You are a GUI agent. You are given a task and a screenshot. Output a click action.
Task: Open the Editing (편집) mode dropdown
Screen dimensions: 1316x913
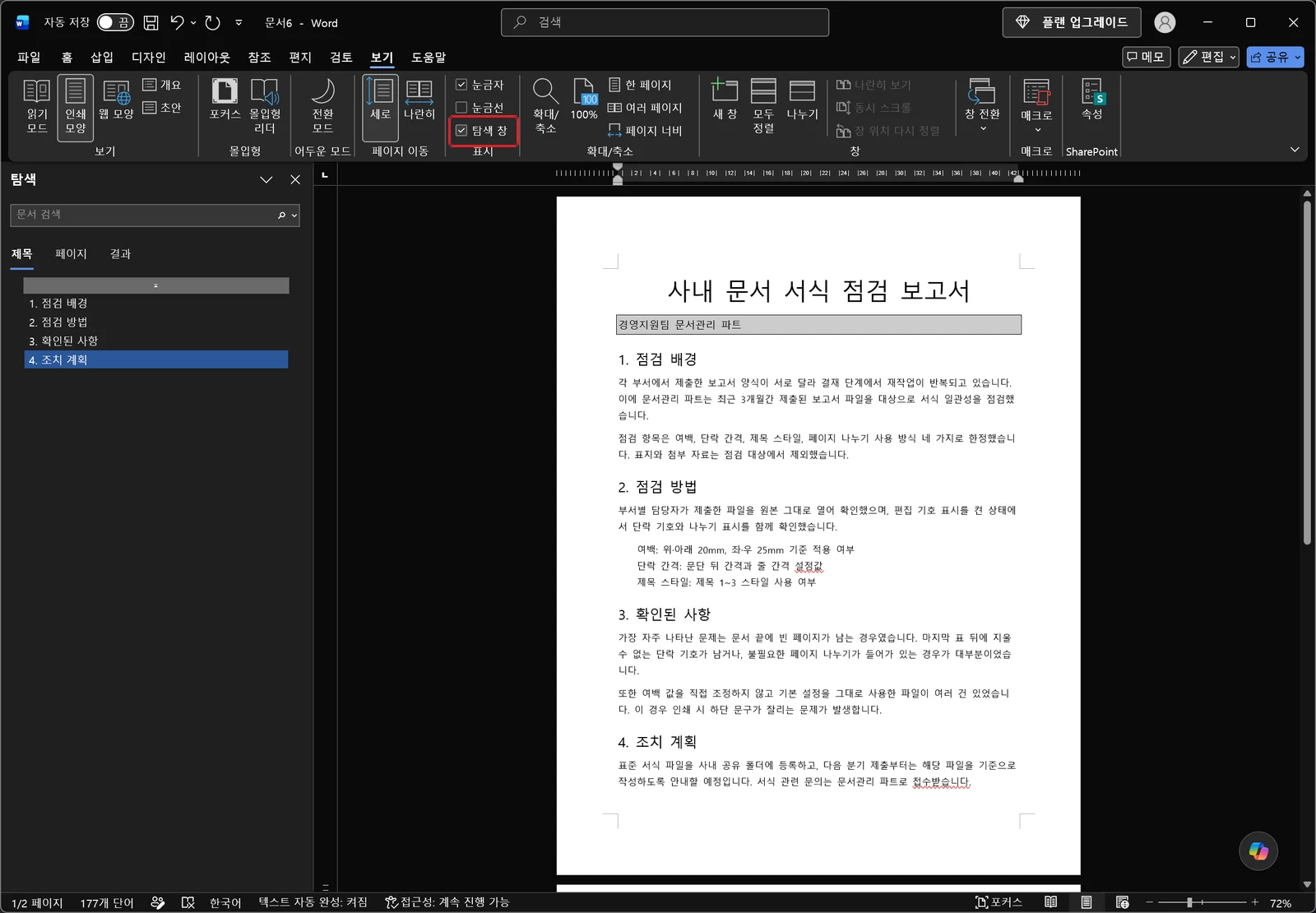click(x=1208, y=57)
